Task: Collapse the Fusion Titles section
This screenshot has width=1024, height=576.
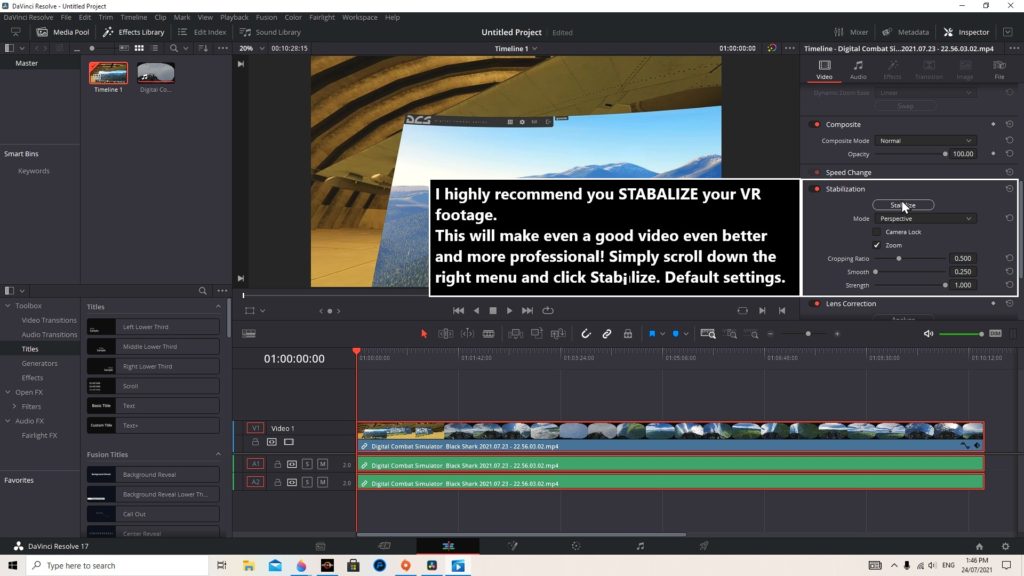Action: point(218,455)
